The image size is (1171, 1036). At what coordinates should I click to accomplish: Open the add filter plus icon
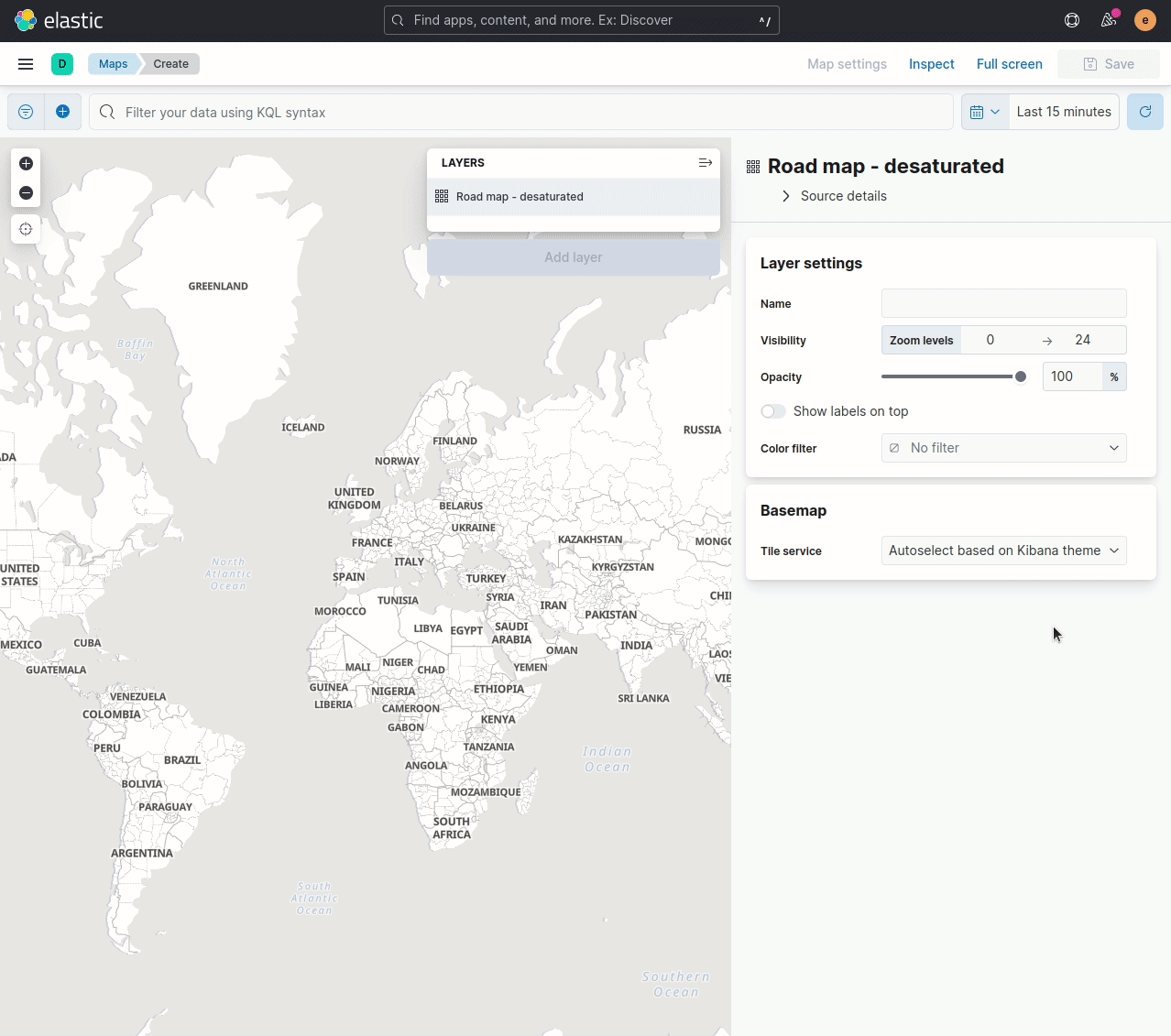coord(62,111)
